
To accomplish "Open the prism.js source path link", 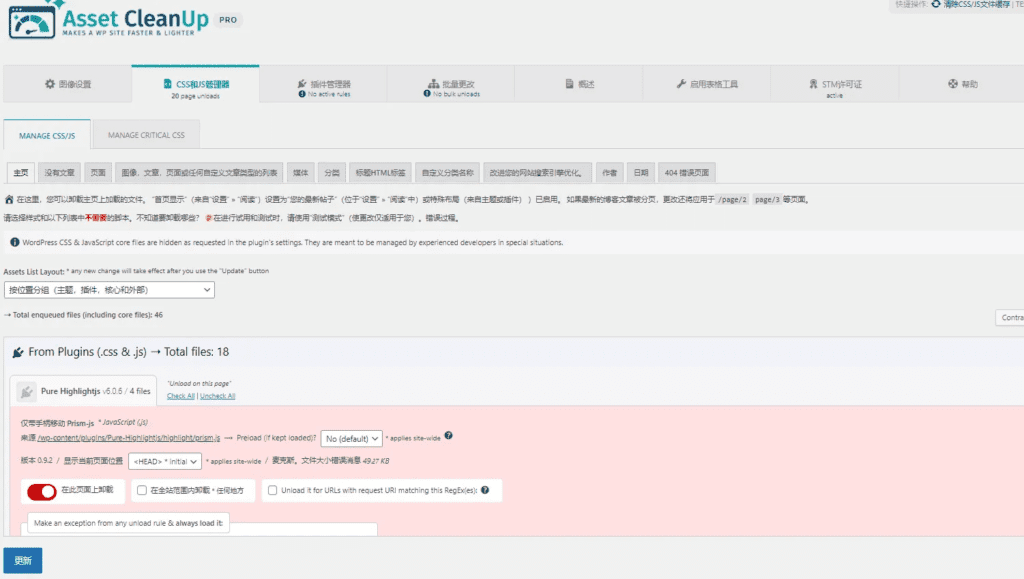I will [x=129, y=438].
